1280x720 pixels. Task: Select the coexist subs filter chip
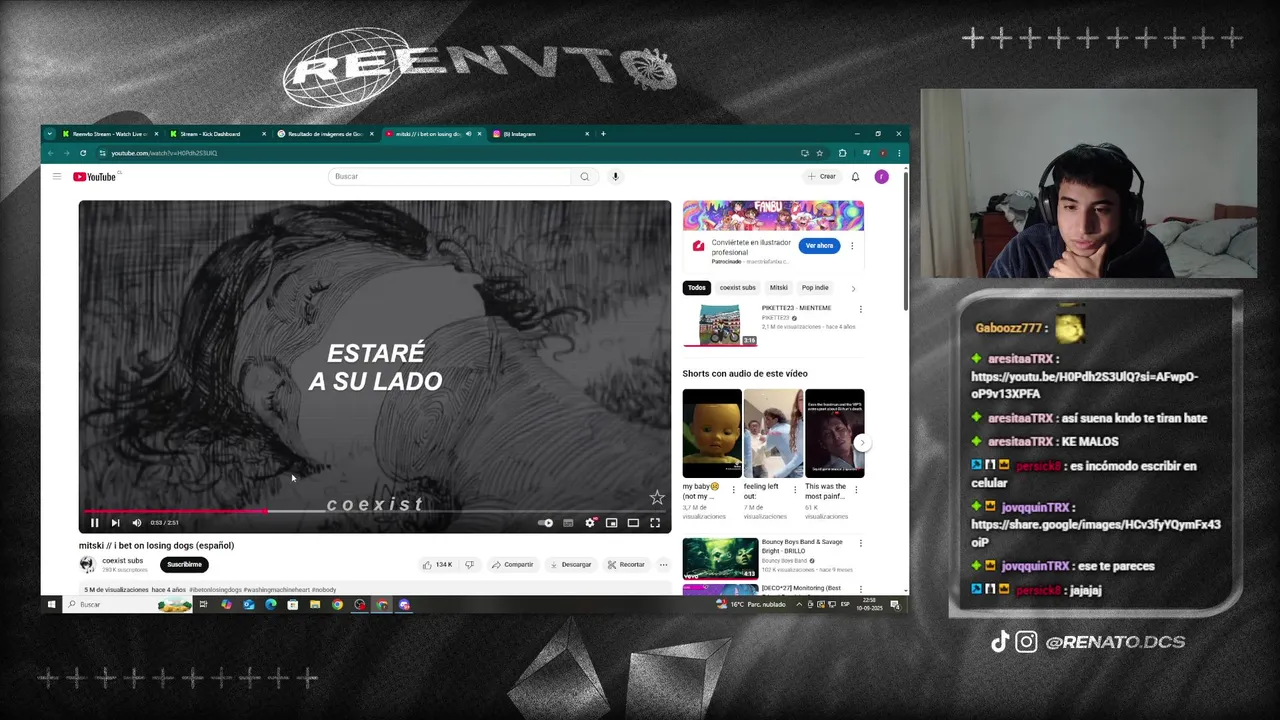tap(738, 287)
